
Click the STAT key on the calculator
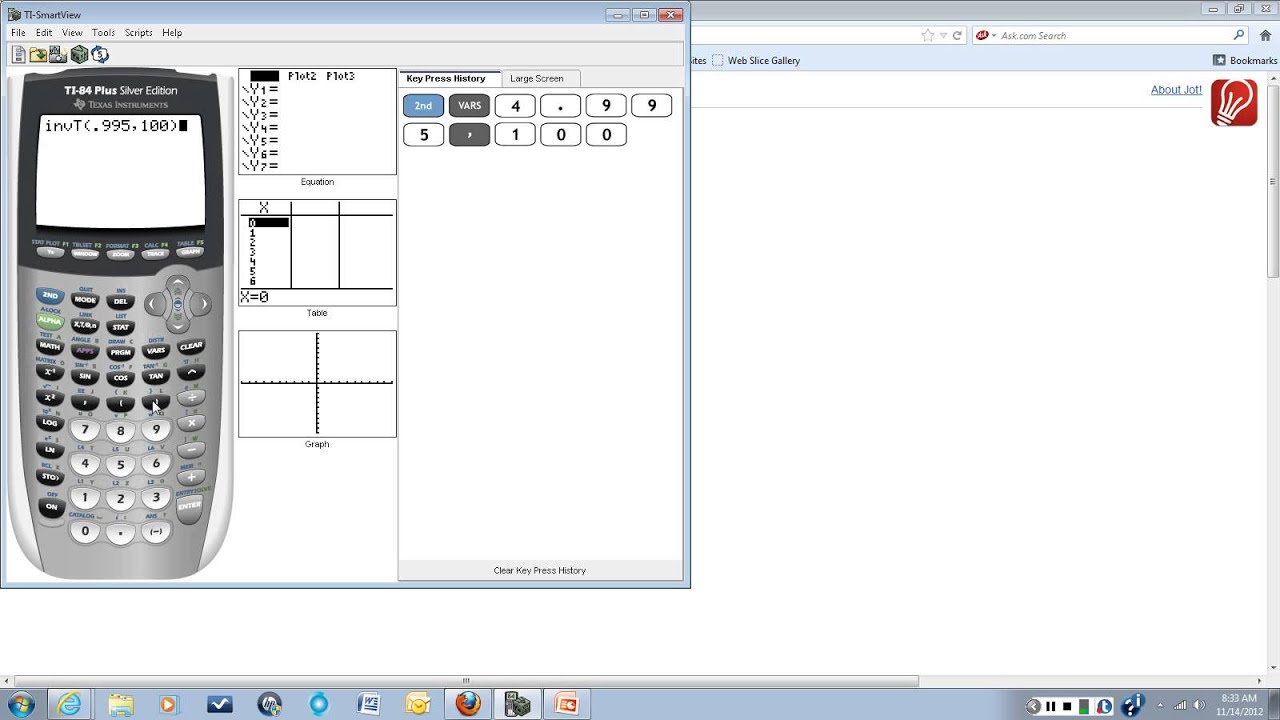121,327
